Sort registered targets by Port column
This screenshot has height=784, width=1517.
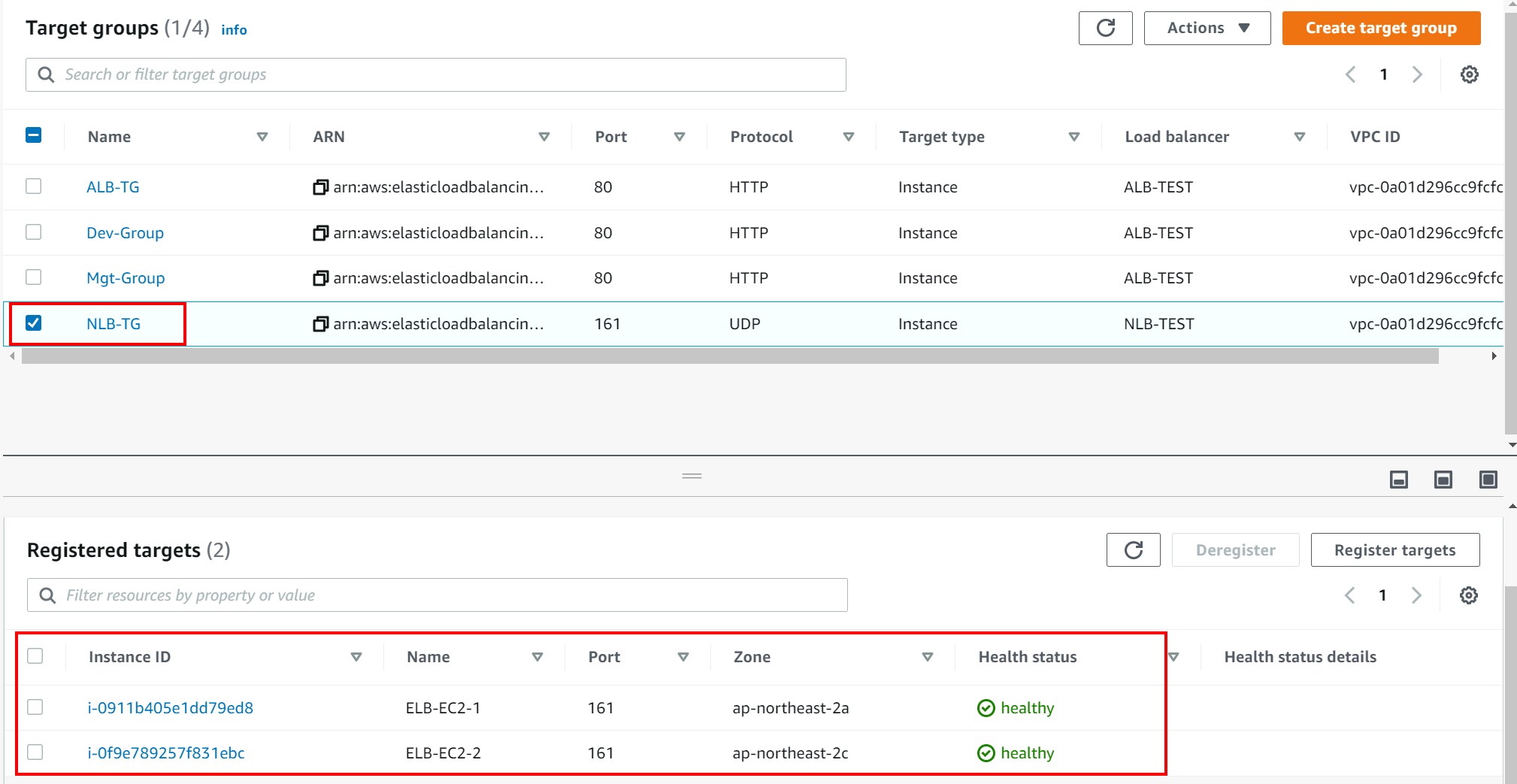(x=683, y=657)
